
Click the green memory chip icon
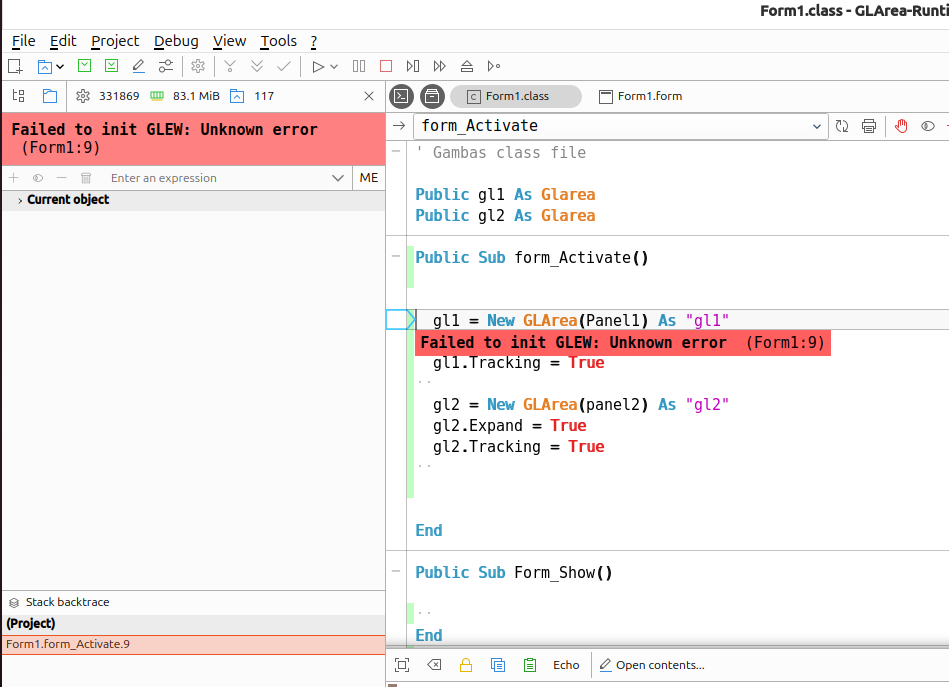[157, 96]
